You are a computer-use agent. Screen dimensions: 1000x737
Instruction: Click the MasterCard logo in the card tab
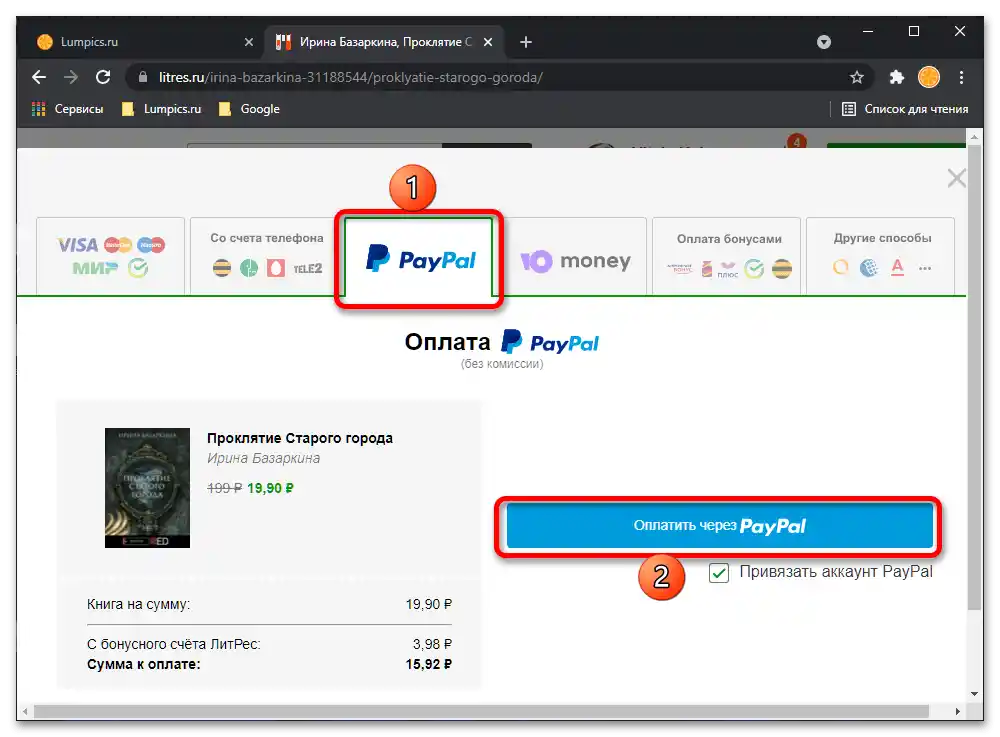[118, 244]
